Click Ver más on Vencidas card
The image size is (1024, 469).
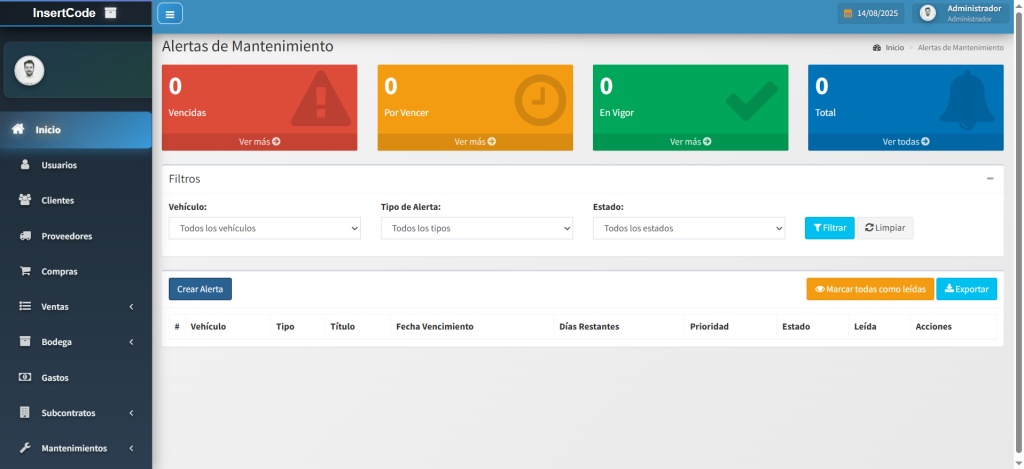[259, 142]
